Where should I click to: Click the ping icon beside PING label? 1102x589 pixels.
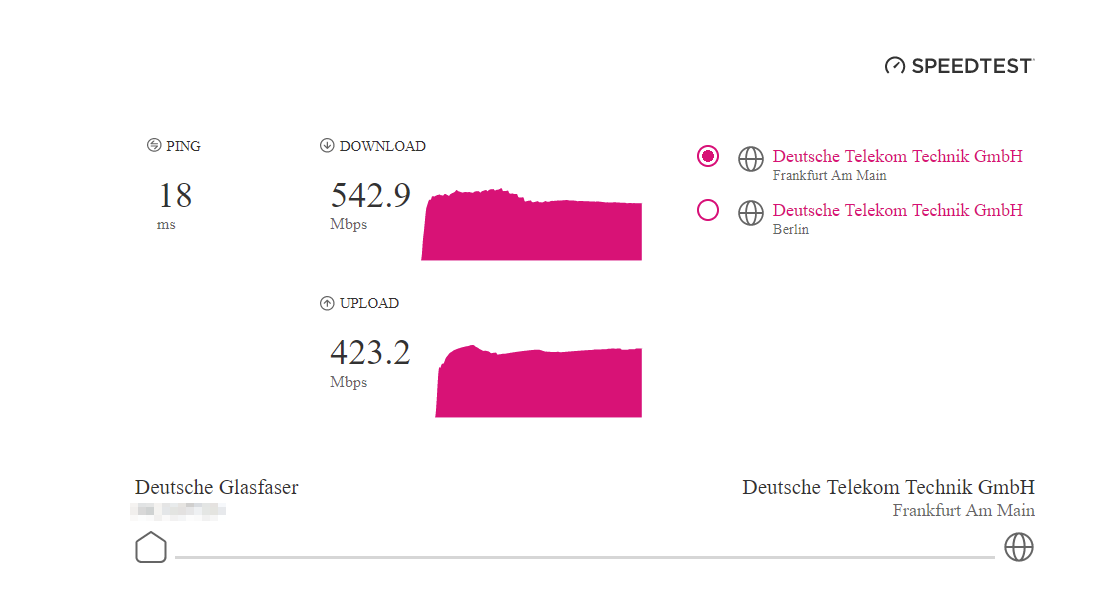tap(154, 145)
